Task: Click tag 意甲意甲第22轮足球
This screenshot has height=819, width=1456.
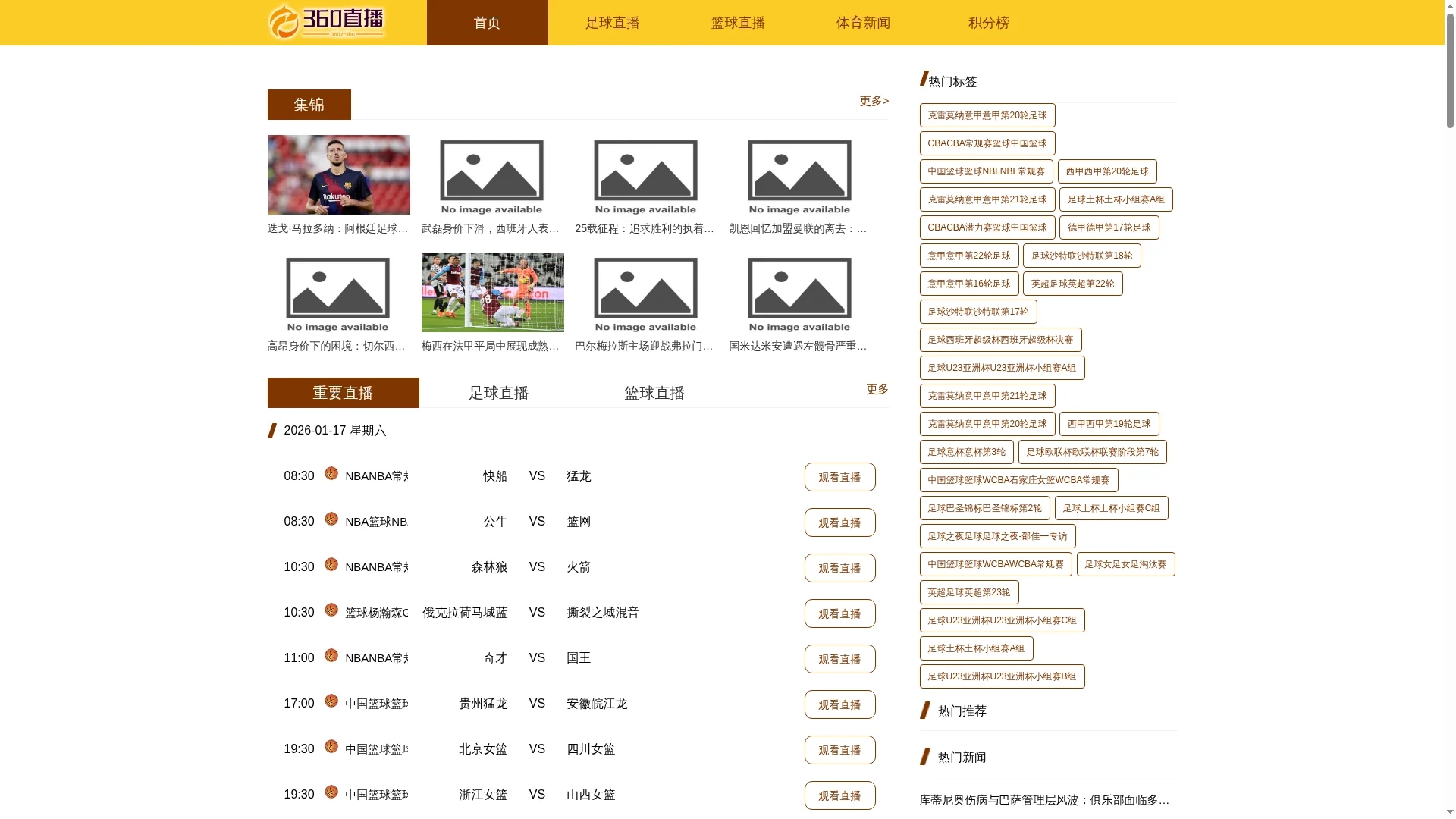Action: click(x=968, y=256)
